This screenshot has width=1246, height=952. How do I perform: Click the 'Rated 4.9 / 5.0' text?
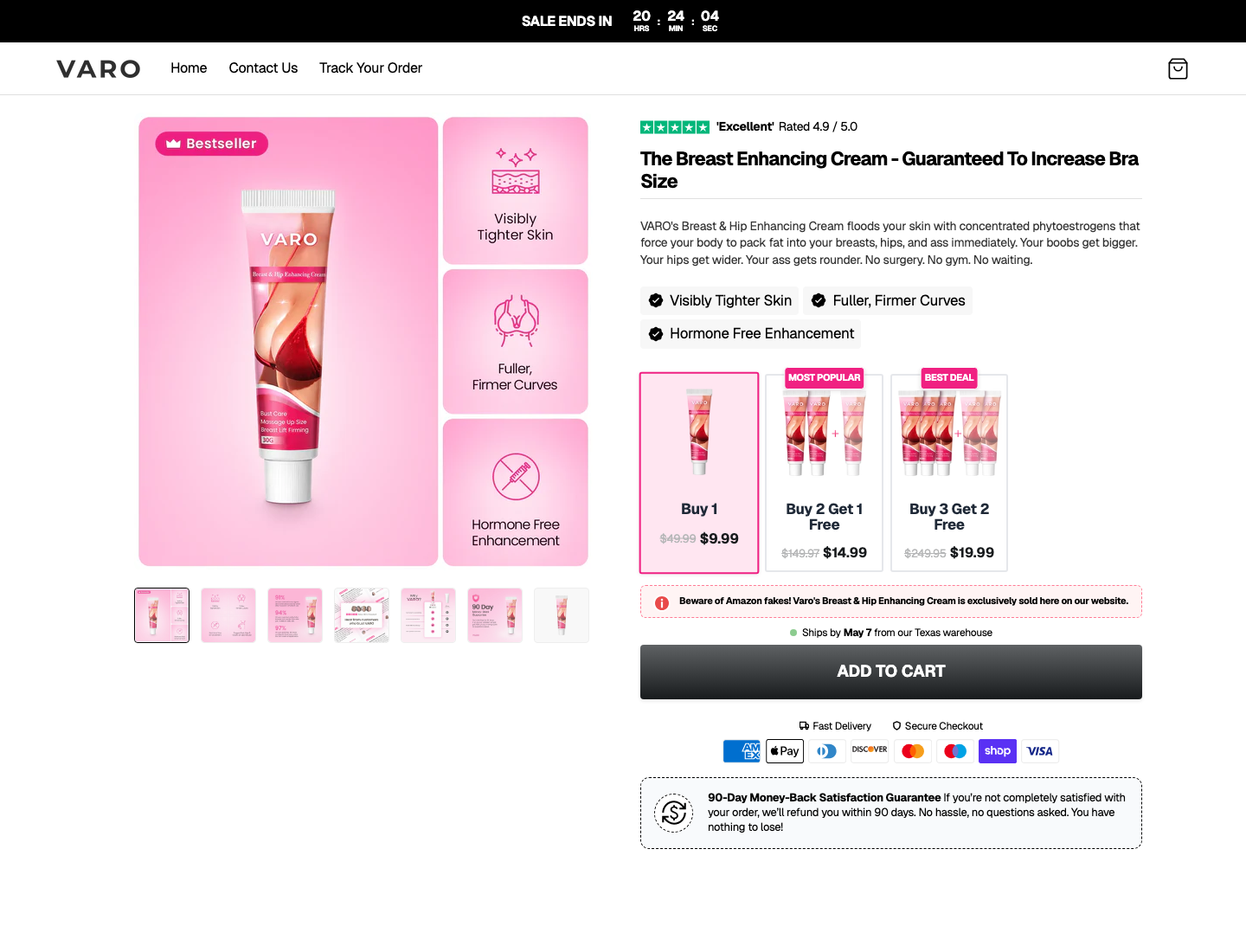pyautogui.click(x=818, y=127)
